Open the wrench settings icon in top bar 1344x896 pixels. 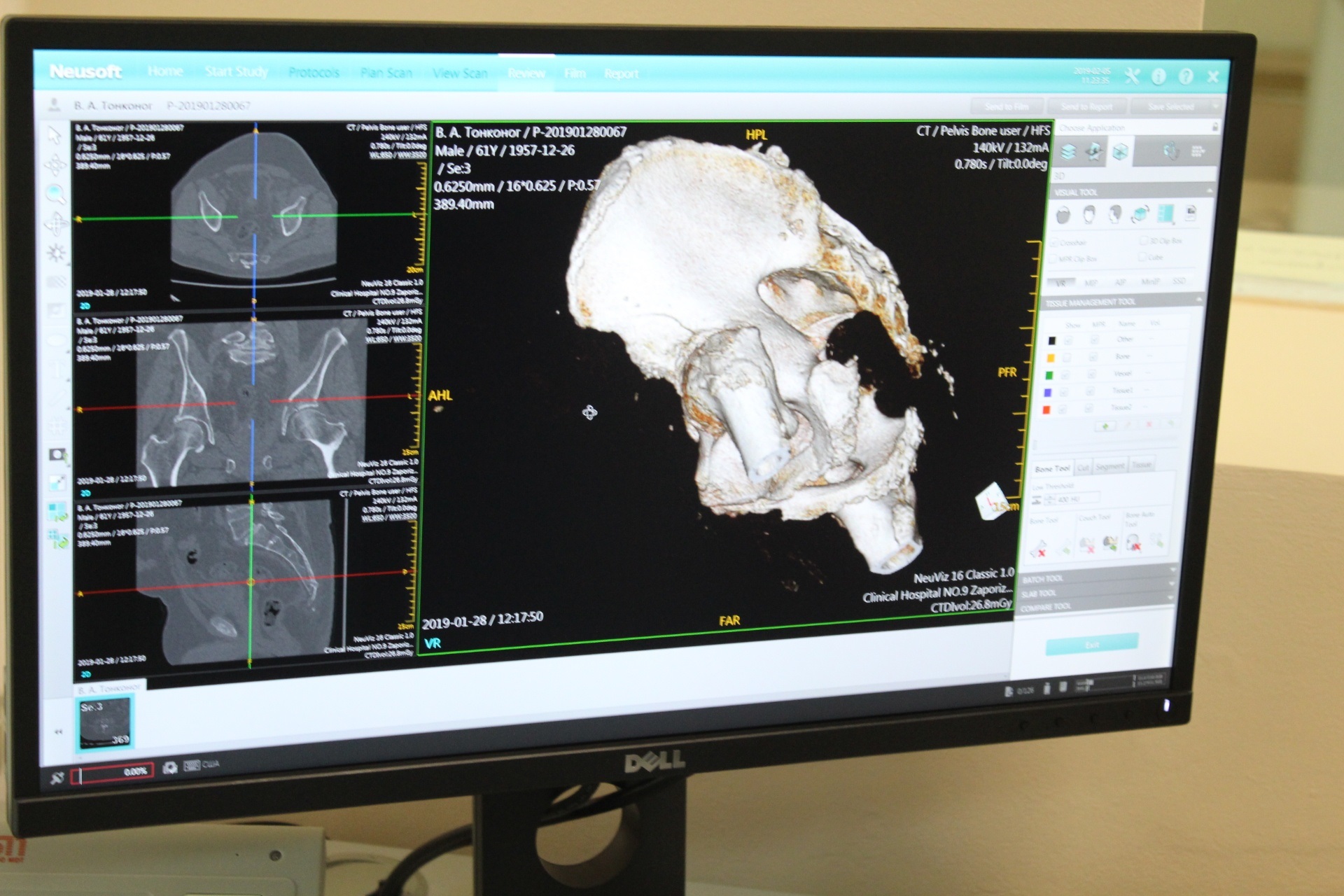(x=1132, y=76)
